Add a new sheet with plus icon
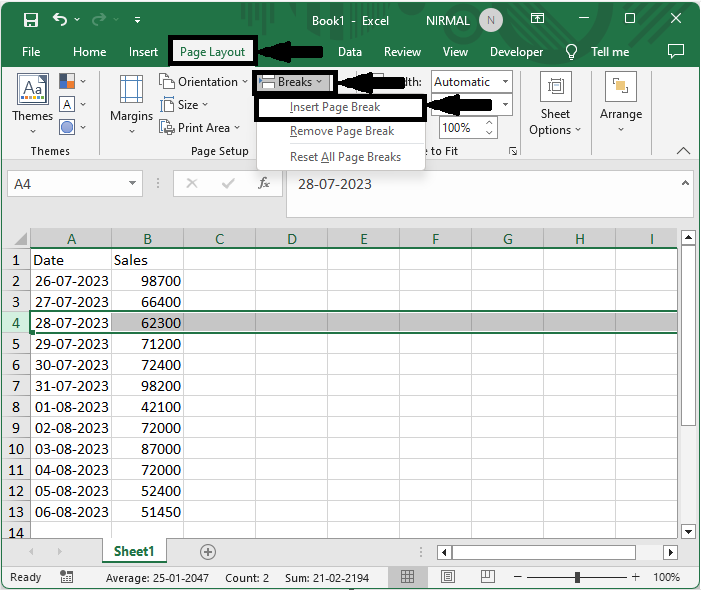This screenshot has height=590, width=701. [x=207, y=552]
